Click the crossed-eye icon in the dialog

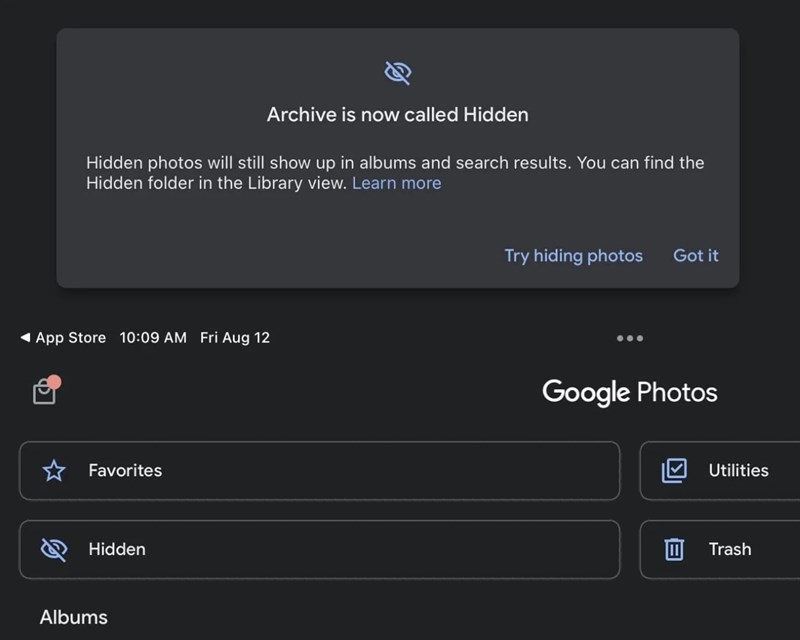(x=398, y=71)
